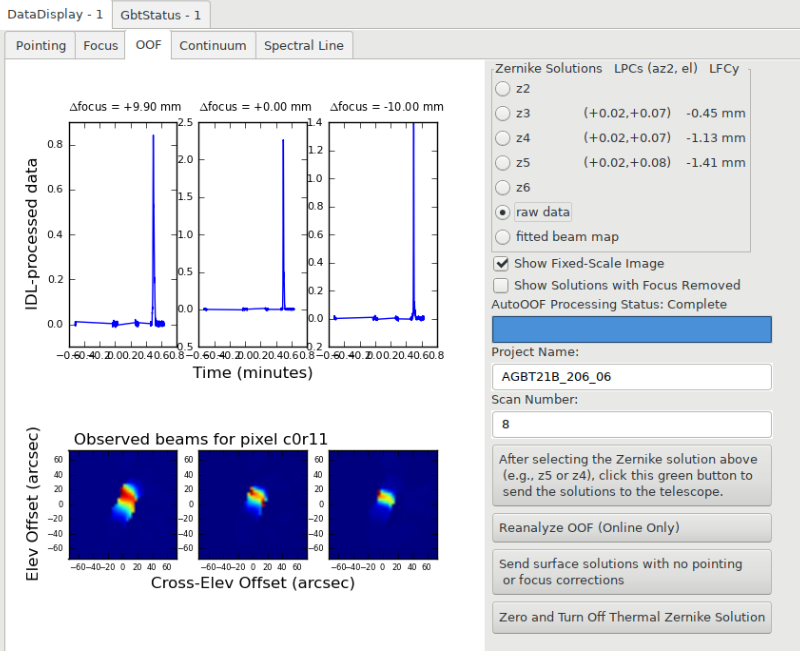Viewport: 800px width, 651px height.
Task: Click the LFCy column header
Action: click(x=724, y=68)
